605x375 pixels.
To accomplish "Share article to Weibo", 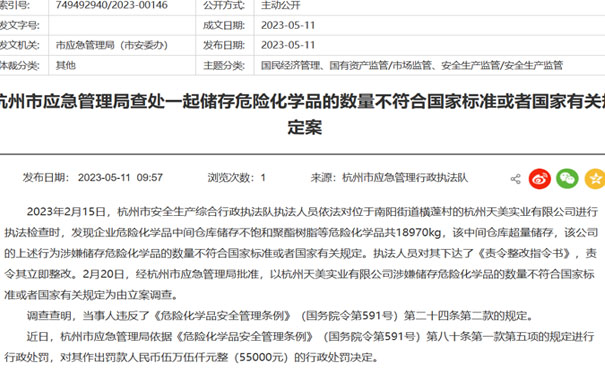I will point(539,179).
